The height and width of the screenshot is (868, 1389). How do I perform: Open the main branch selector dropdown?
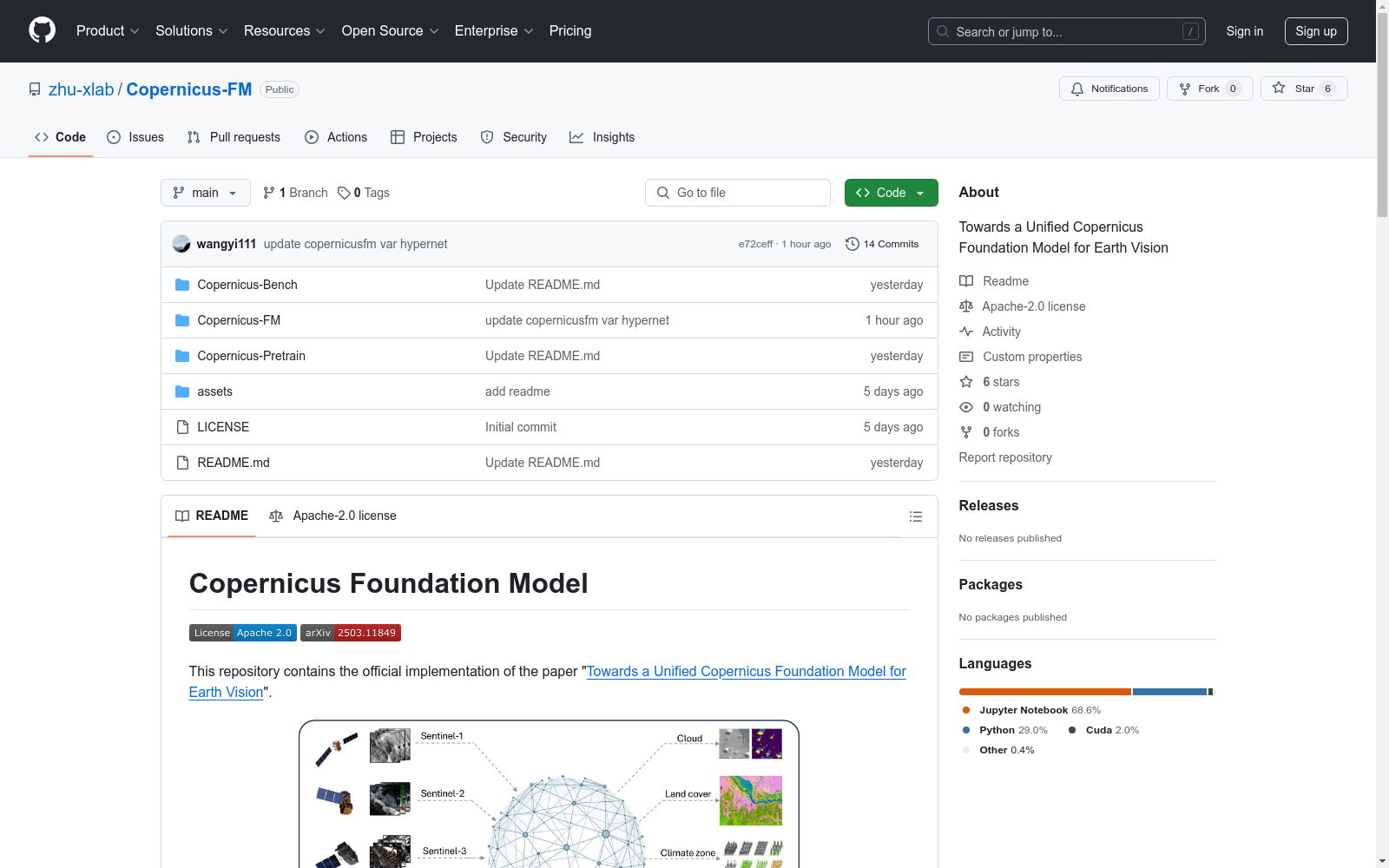206,193
